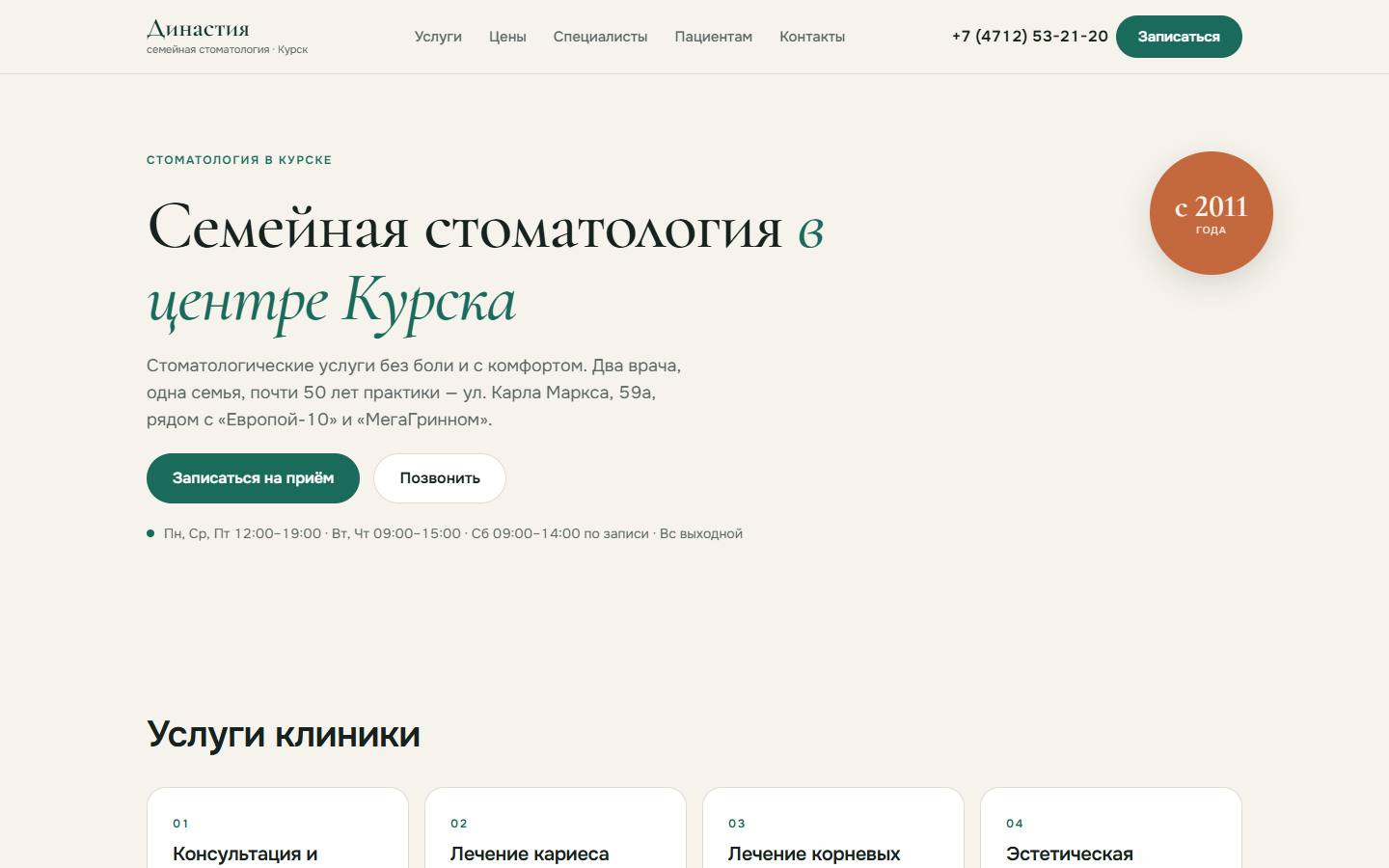The width and height of the screenshot is (1389, 868).
Task: Open the 01 Консультация service card
Action: (x=278, y=827)
